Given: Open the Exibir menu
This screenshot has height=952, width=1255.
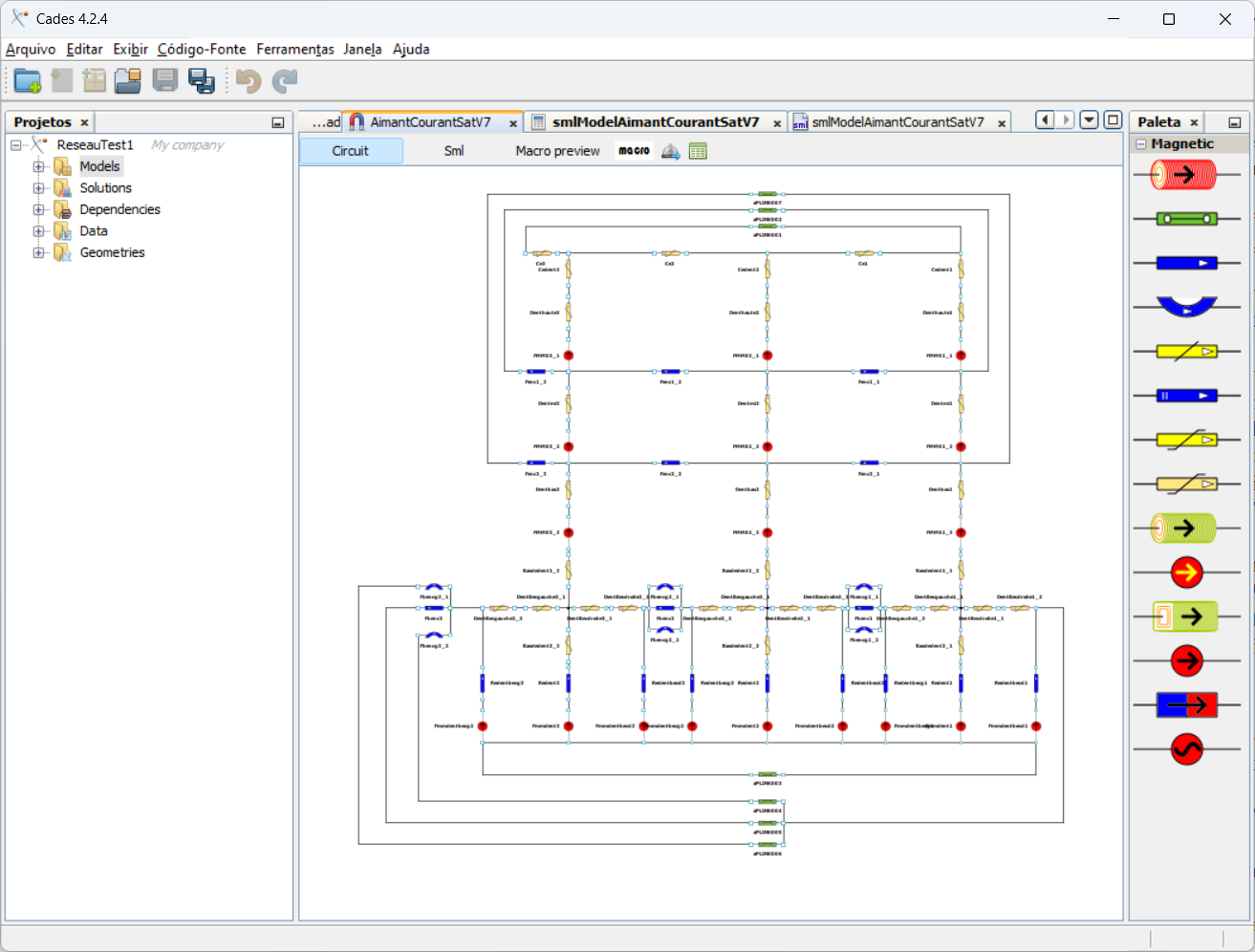Looking at the screenshot, I should [130, 50].
